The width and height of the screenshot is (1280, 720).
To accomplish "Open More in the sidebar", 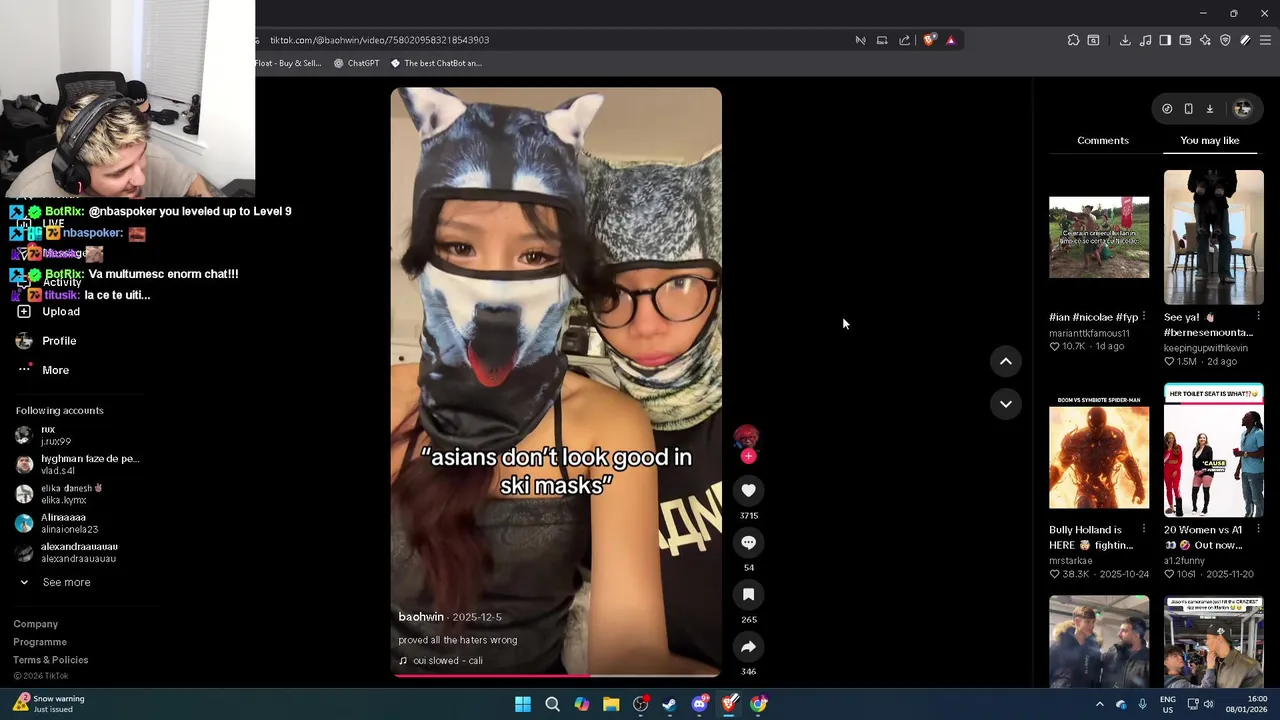I will [43, 370].
